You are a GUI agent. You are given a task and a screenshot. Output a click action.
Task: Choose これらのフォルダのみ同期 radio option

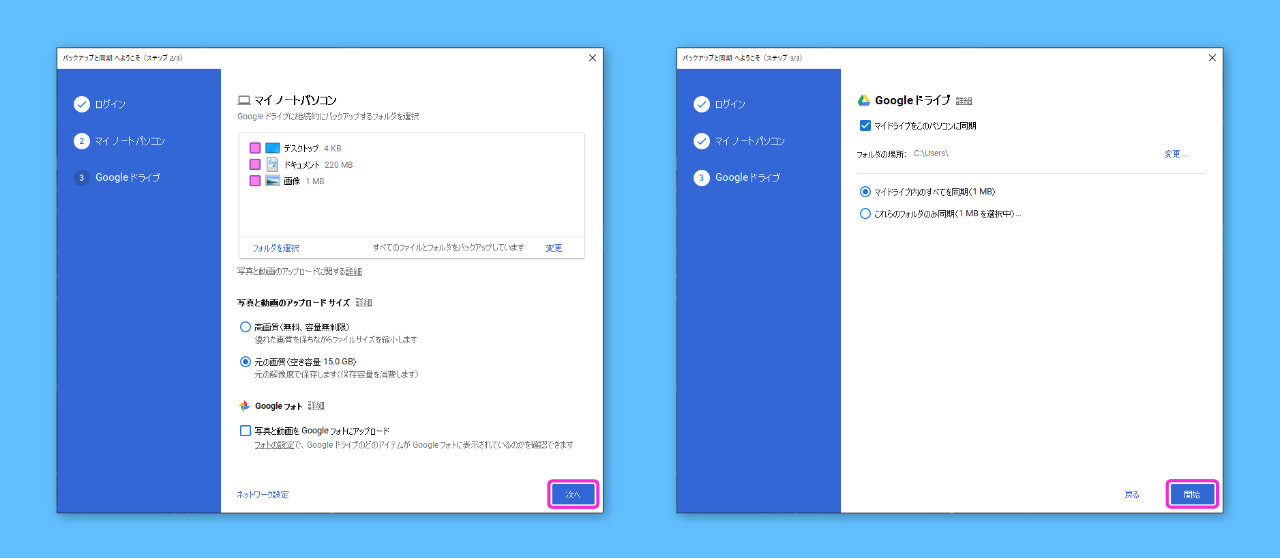pyautogui.click(x=865, y=214)
